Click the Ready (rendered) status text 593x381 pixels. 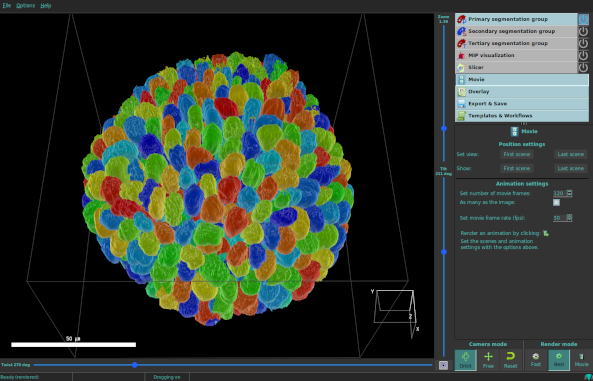pos(20,377)
